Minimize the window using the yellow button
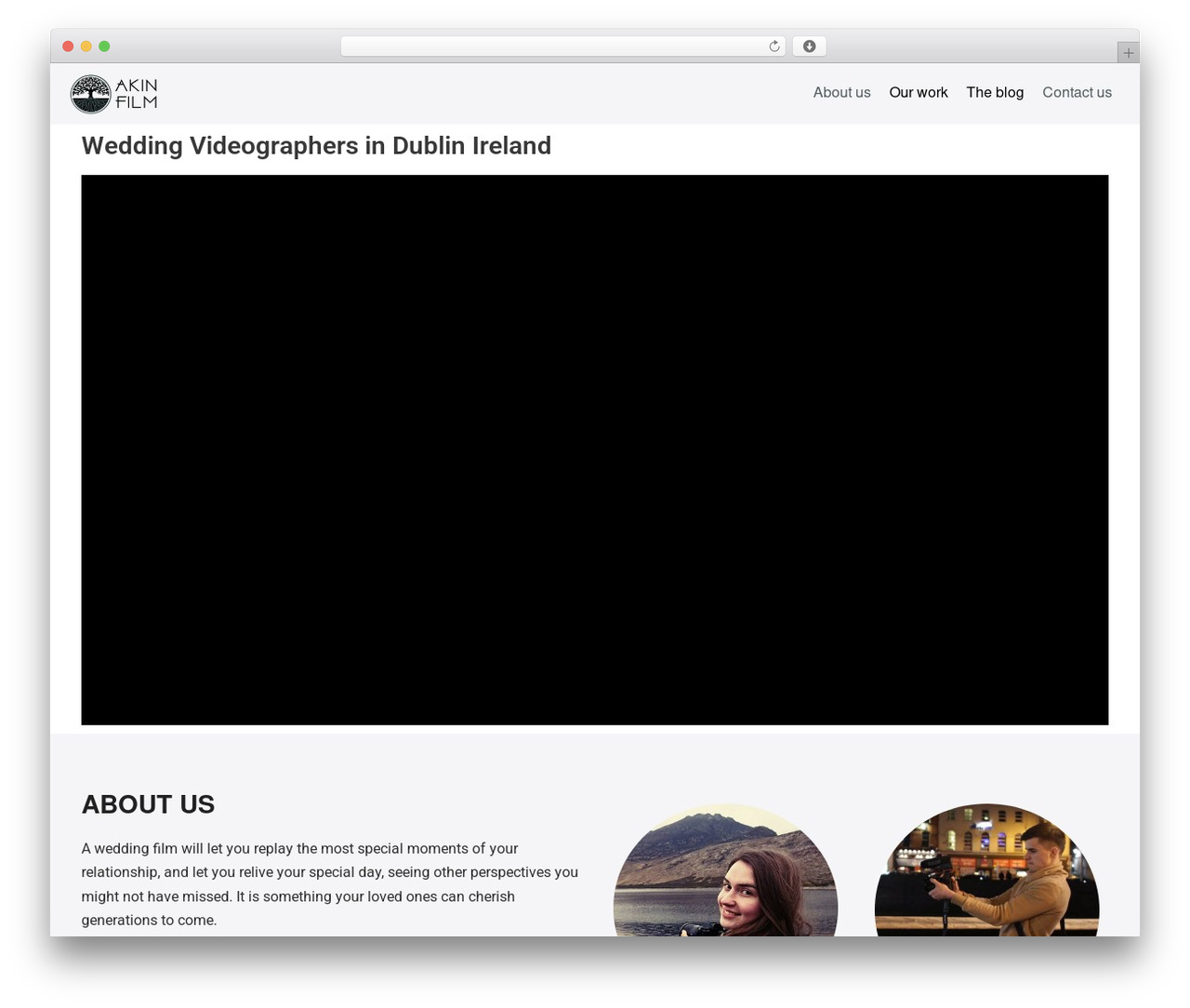Screen dimensions: 1190x1008 [86, 46]
